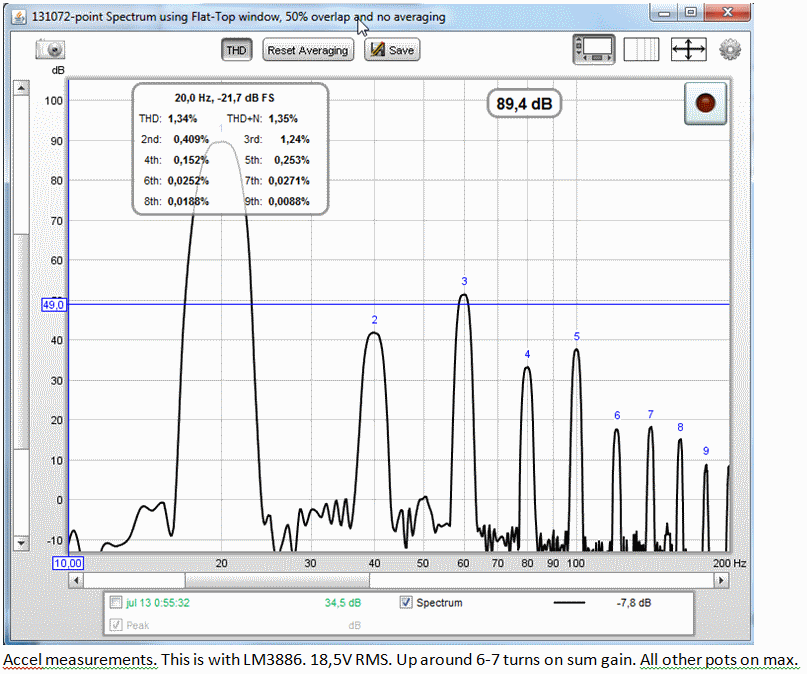The image size is (807, 674).
Task: Click the horizontal scrollbar right arrow
Action: pyautogui.click(x=722, y=580)
